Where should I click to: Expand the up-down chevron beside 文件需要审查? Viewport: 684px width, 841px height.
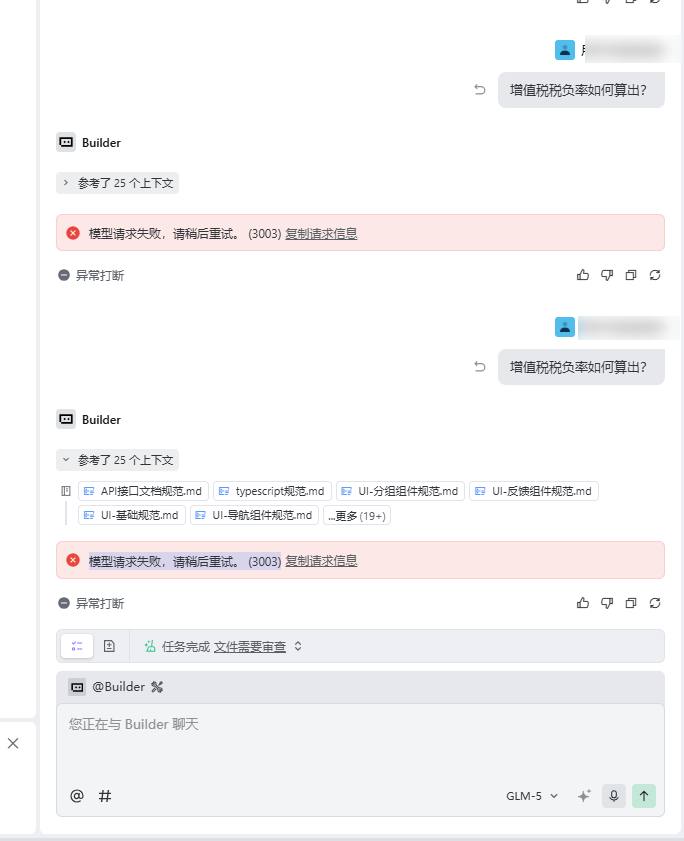pos(298,647)
